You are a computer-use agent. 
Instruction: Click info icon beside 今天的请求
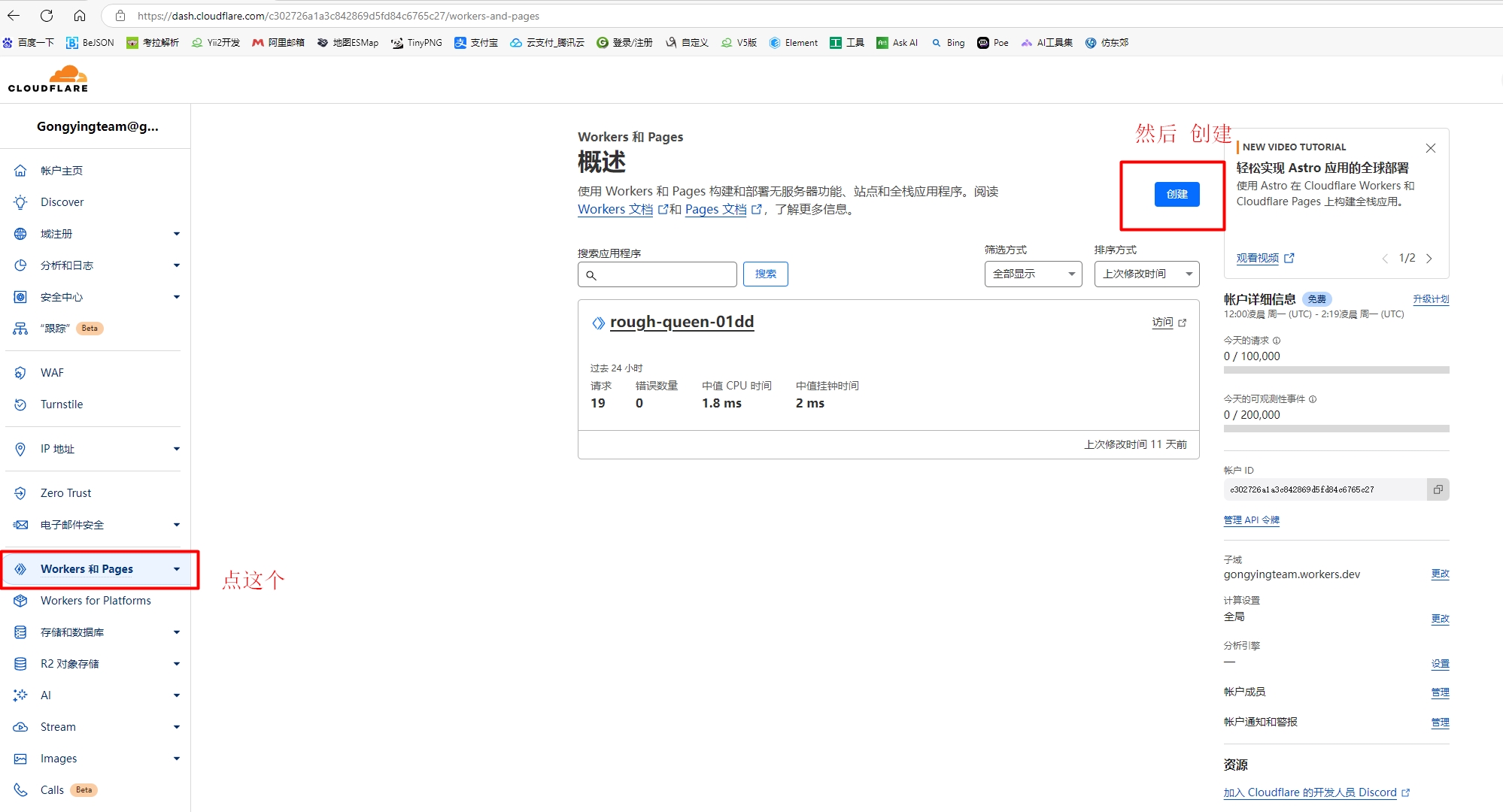[x=1277, y=341]
